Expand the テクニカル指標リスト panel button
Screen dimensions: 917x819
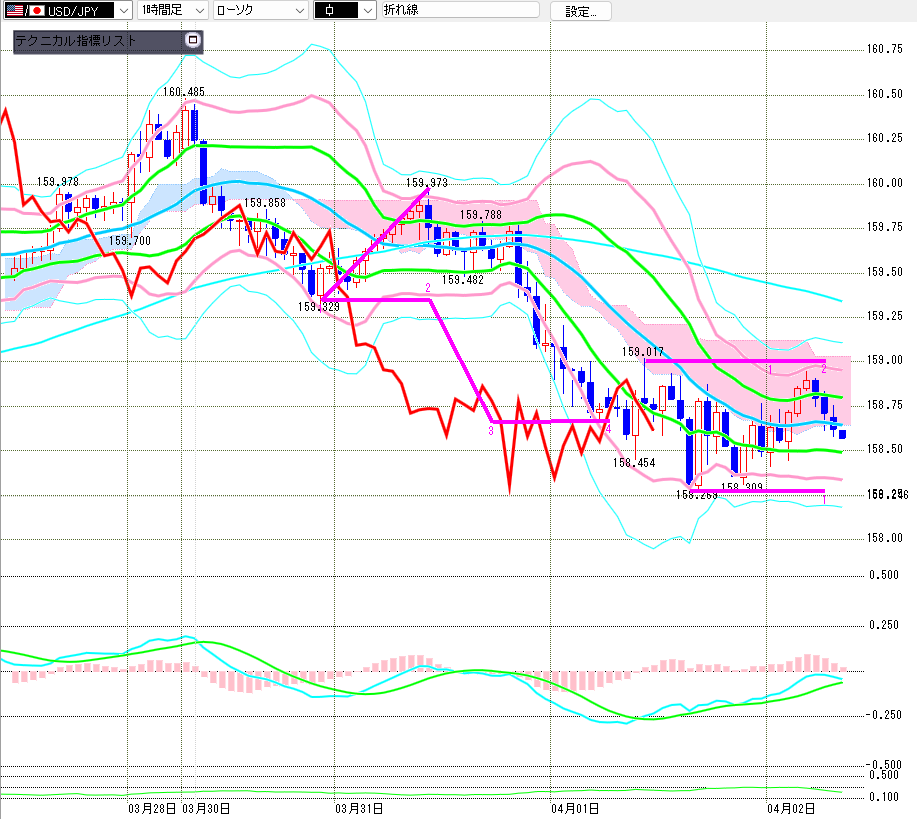pyautogui.click(x=193, y=41)
